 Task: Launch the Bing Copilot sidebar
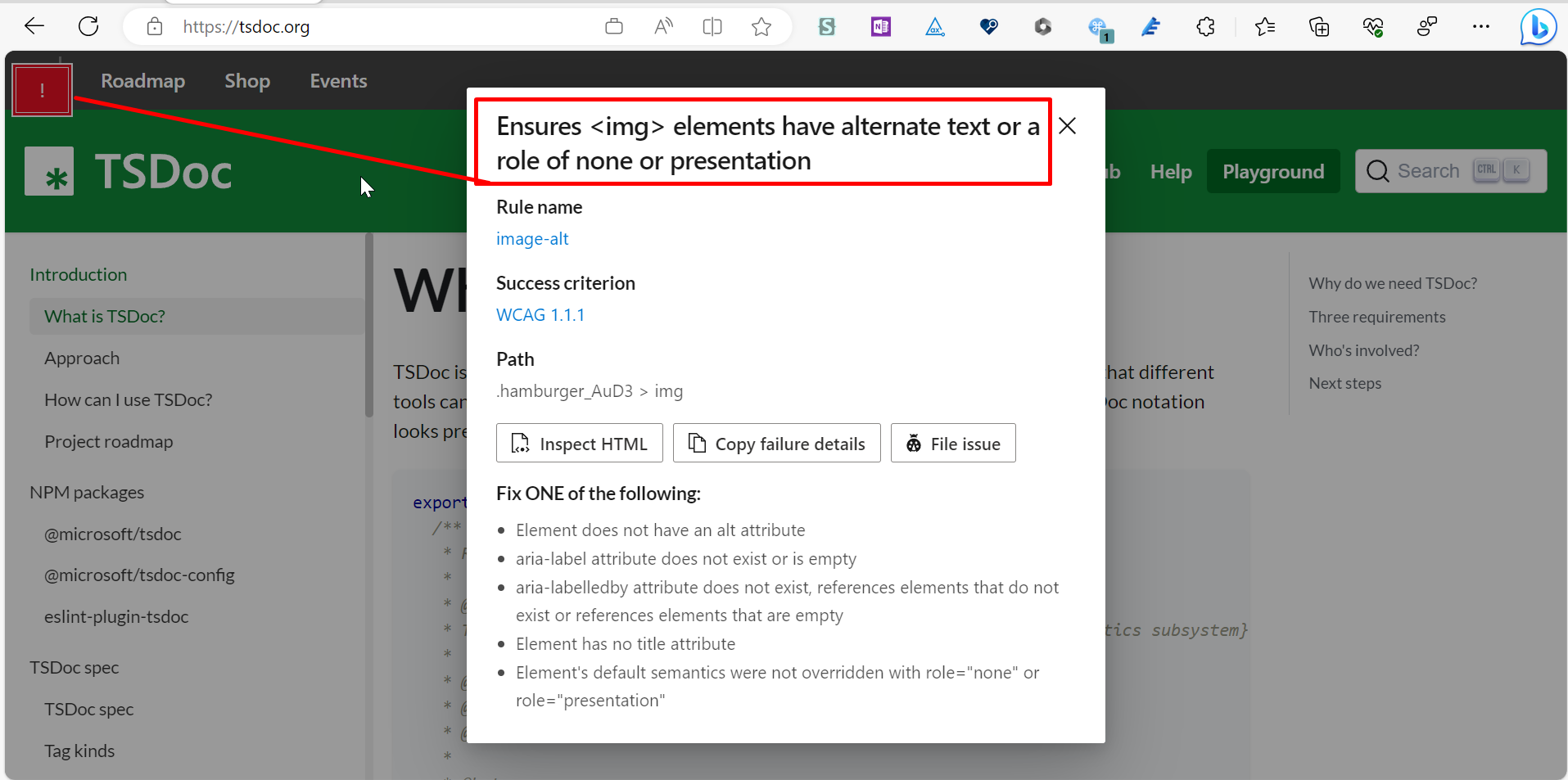(x=1538, y=26)
